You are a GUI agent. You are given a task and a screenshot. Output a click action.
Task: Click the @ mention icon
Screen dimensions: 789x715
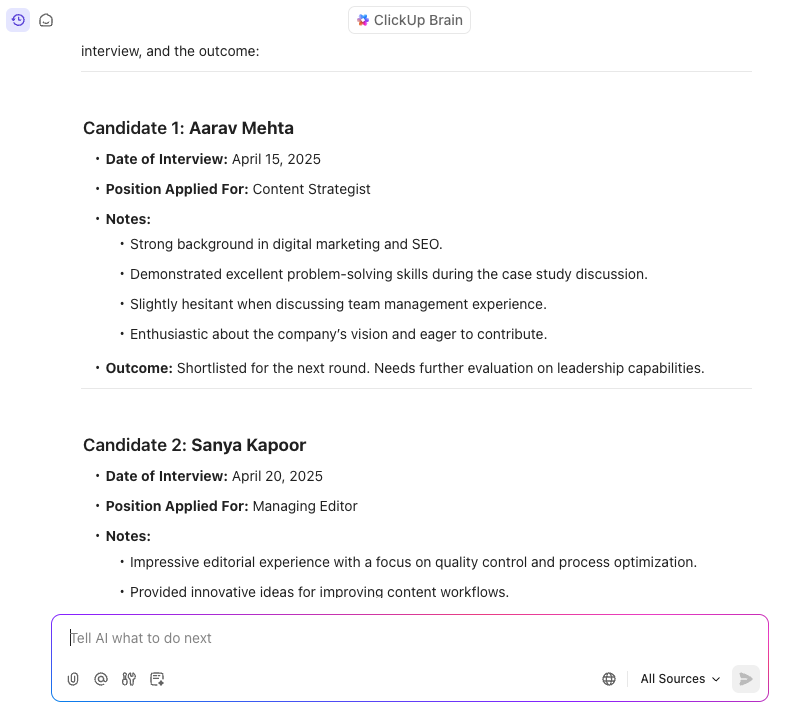coord(101,679)
